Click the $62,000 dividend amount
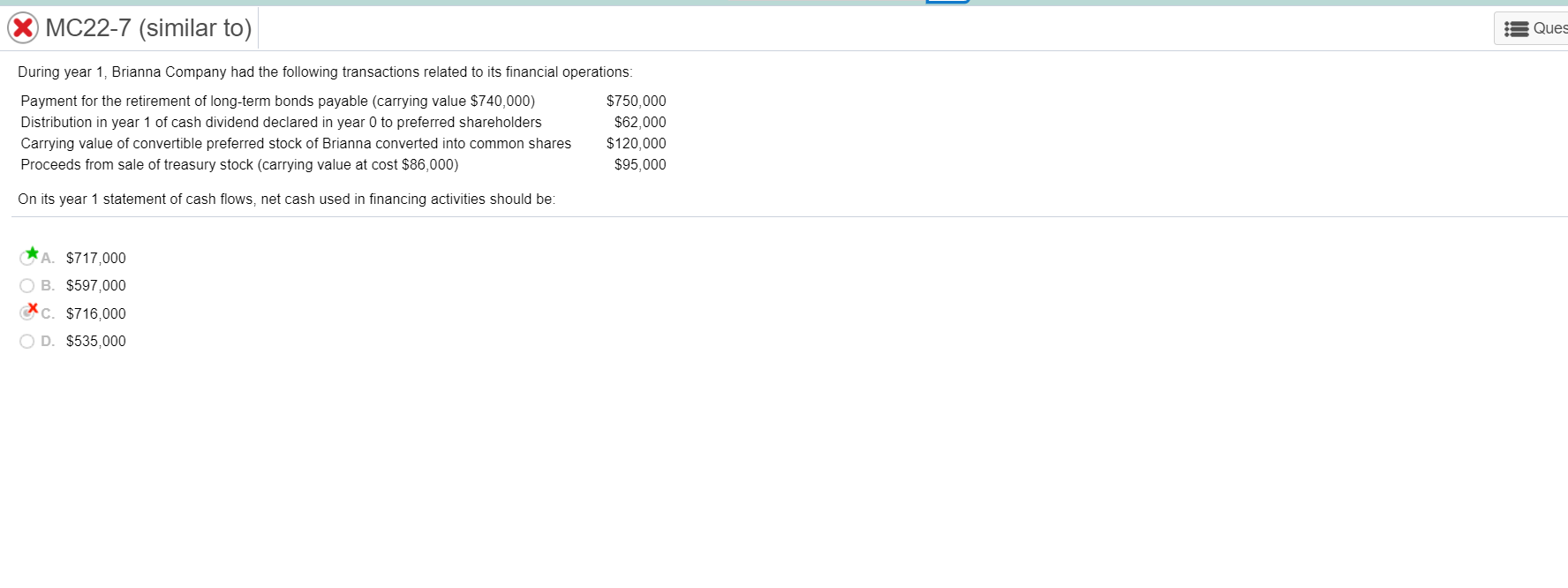The image size is (1568, 588). pos(640,123)
